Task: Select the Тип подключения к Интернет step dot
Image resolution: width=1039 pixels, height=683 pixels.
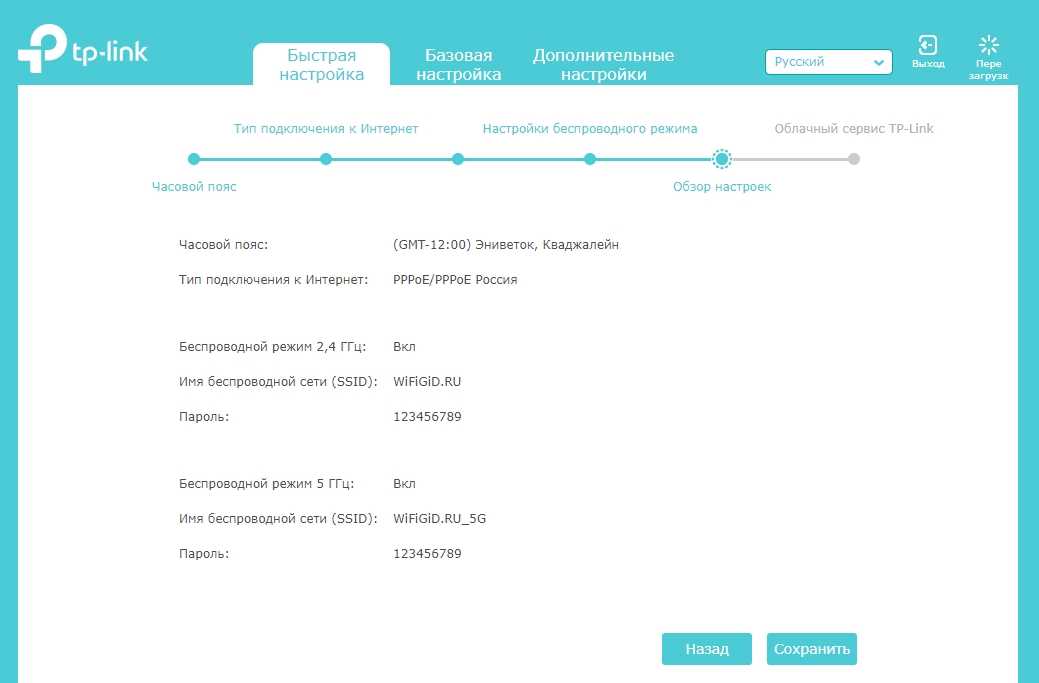Action: click(x=326, y=159)
